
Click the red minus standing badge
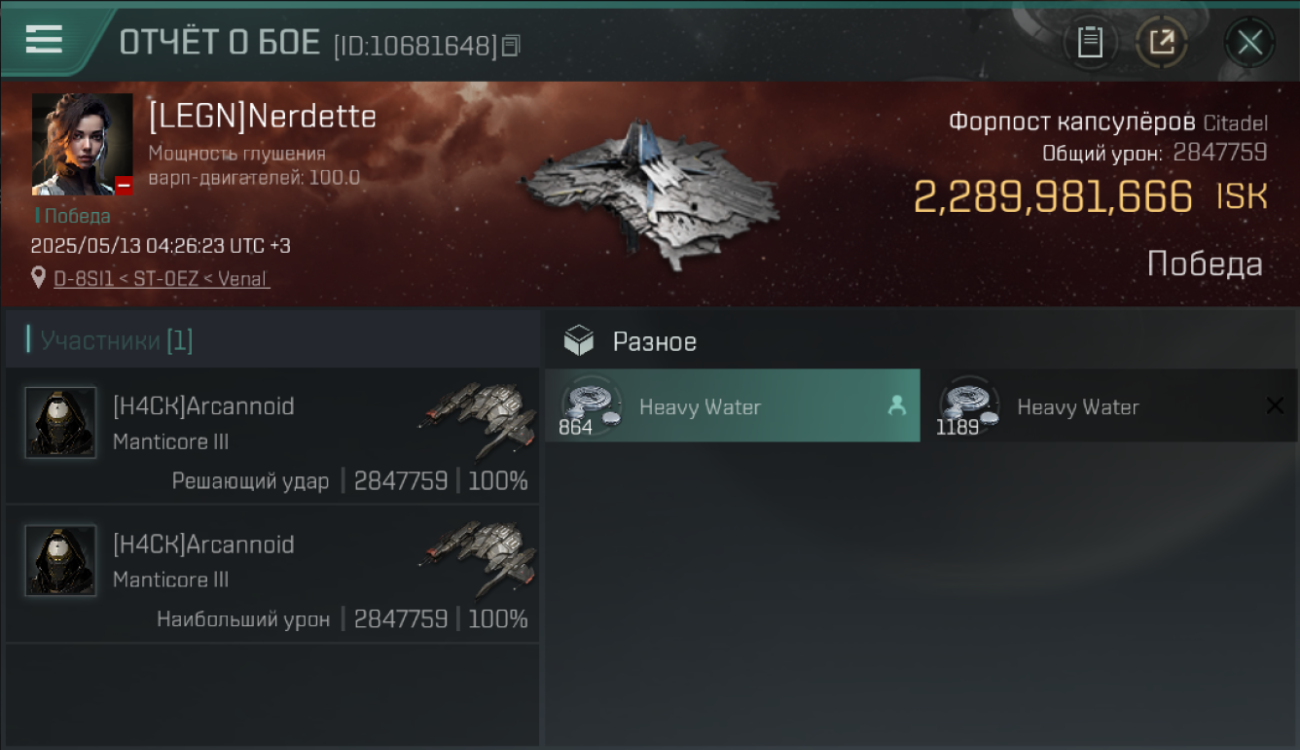click(124, 185)
